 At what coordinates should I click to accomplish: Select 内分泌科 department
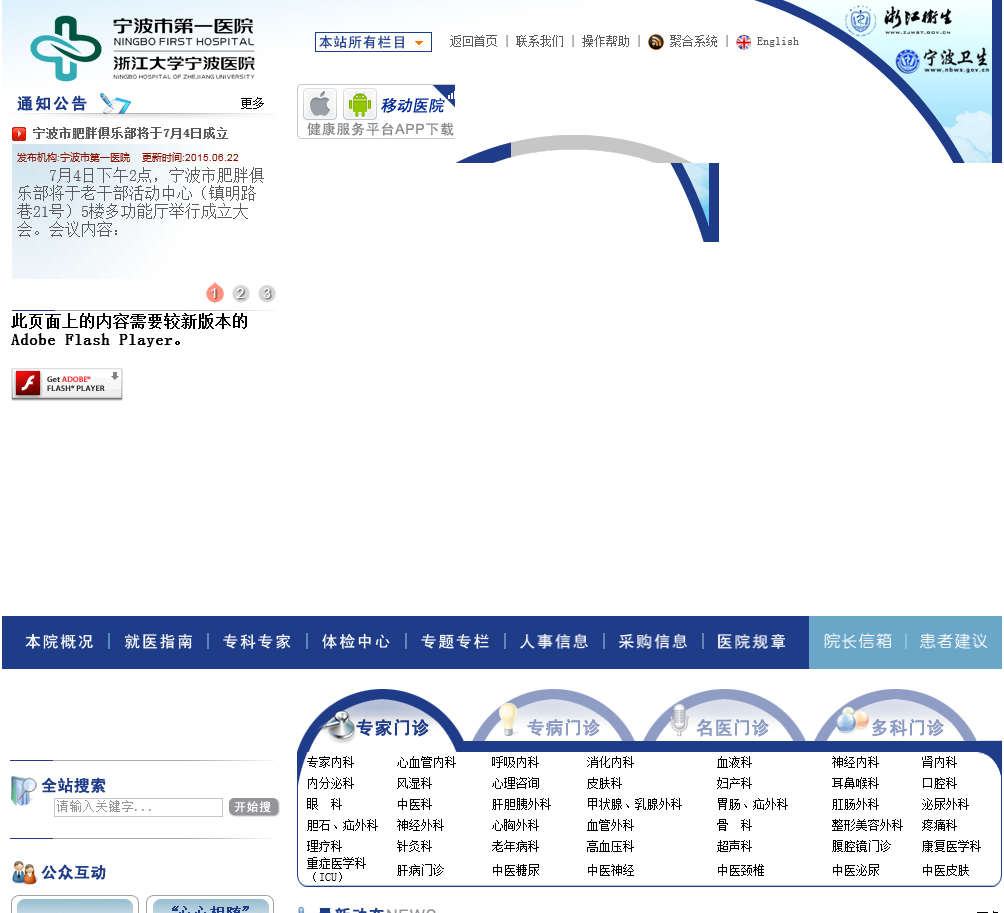coord(330,784)
